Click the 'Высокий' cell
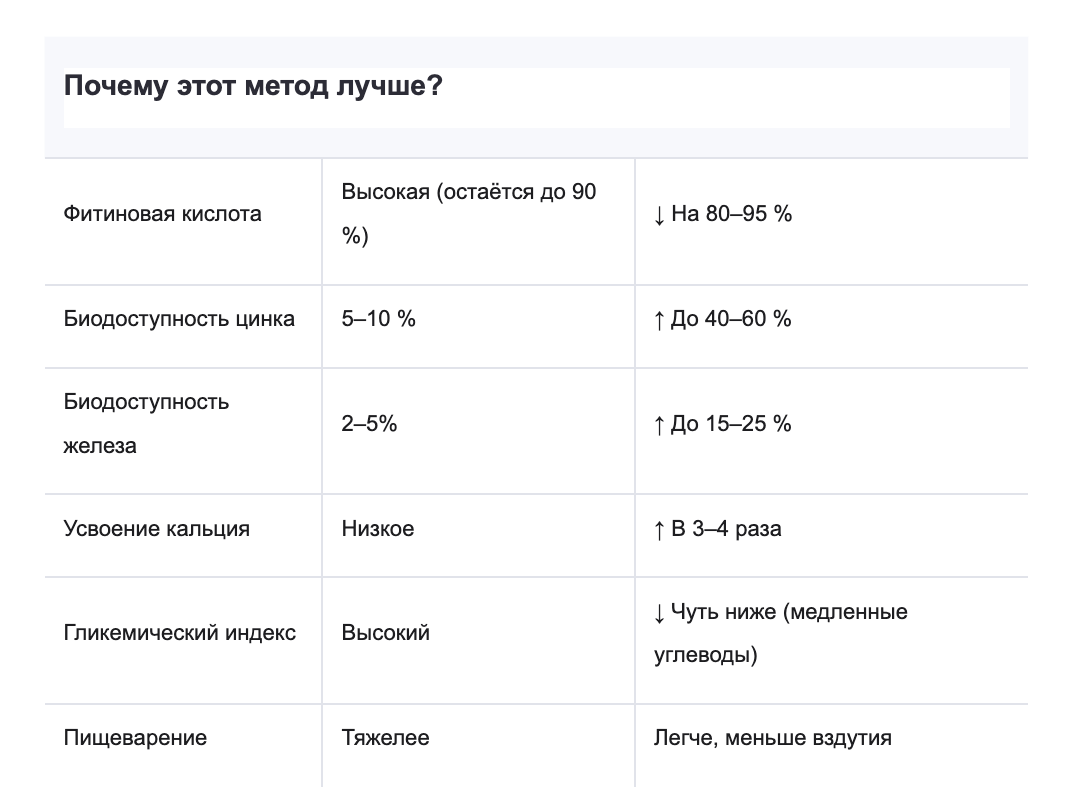This screenshot has height=806, width=1082. coord(385,633)
